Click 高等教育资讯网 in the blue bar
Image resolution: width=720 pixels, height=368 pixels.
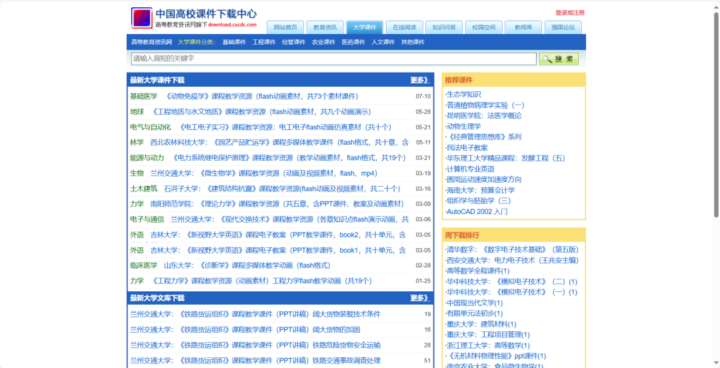[152, 42]
